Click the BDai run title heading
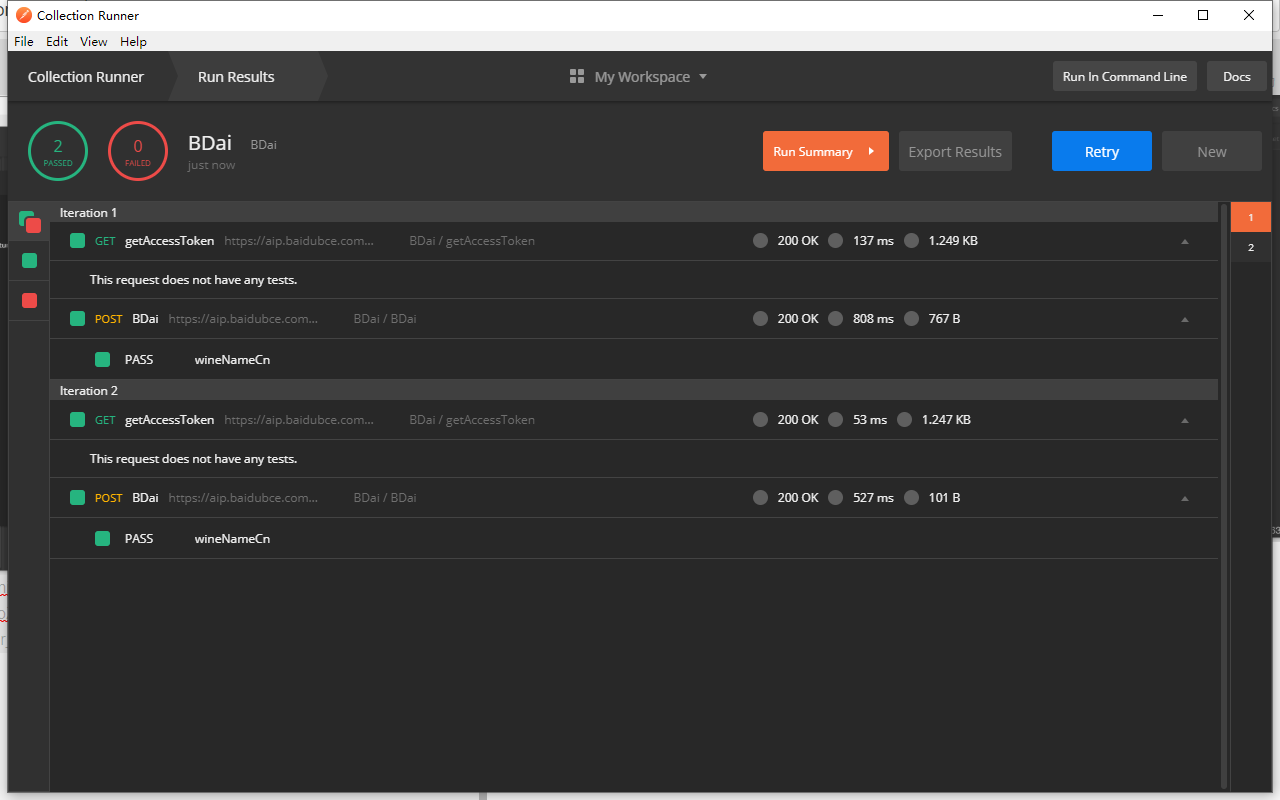The image size is (1280, 800). coord(210,143)
